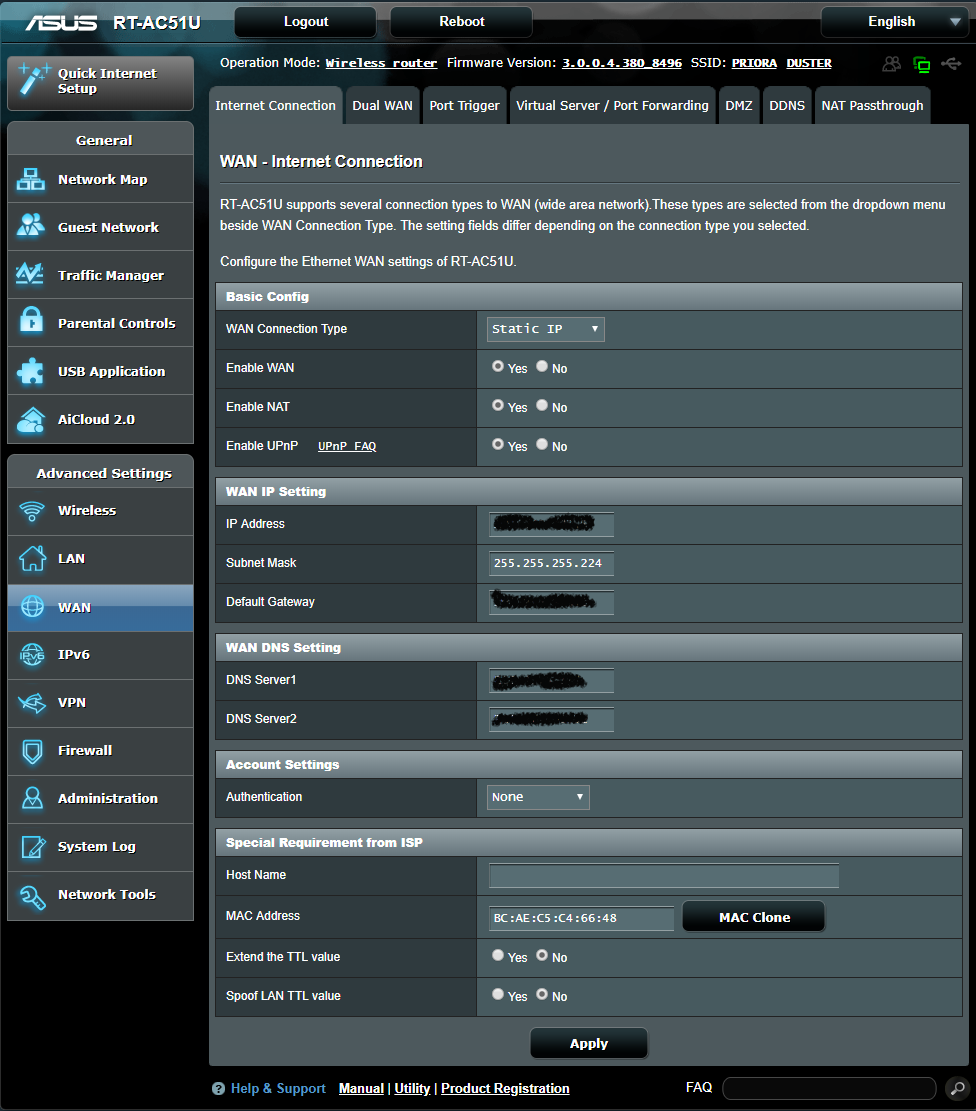Screen dimensions: 976x1111
Task: Click the Administration user icon
Action: coord(32,799)
